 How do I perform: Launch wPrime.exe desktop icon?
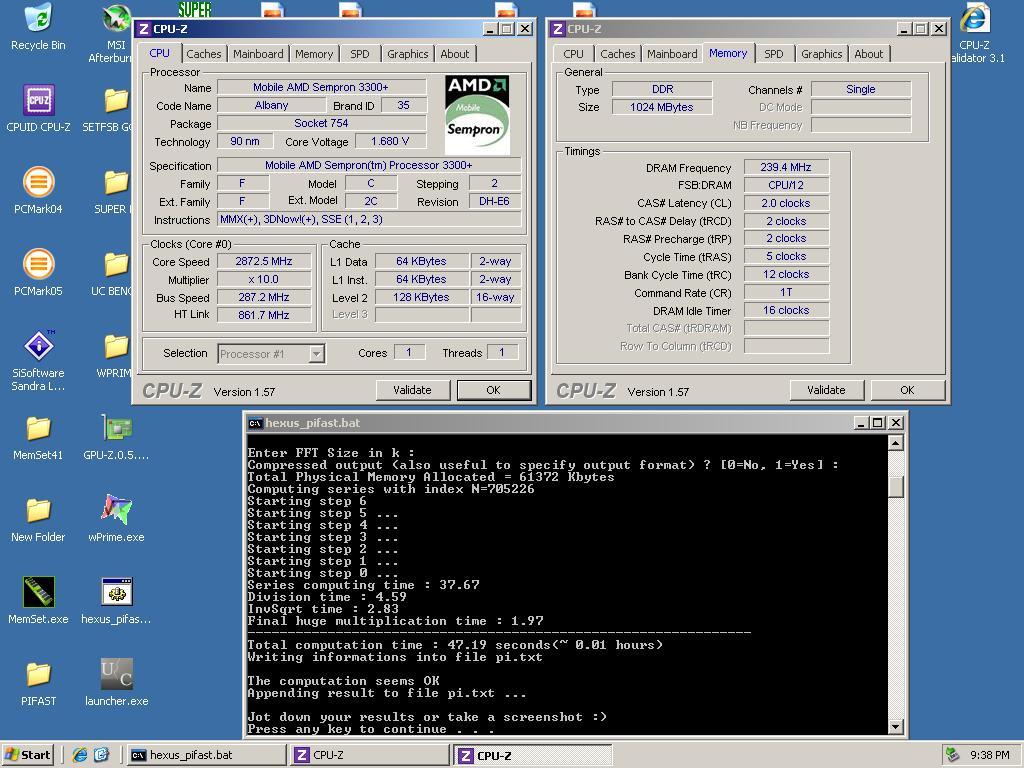tap(116, 518)
